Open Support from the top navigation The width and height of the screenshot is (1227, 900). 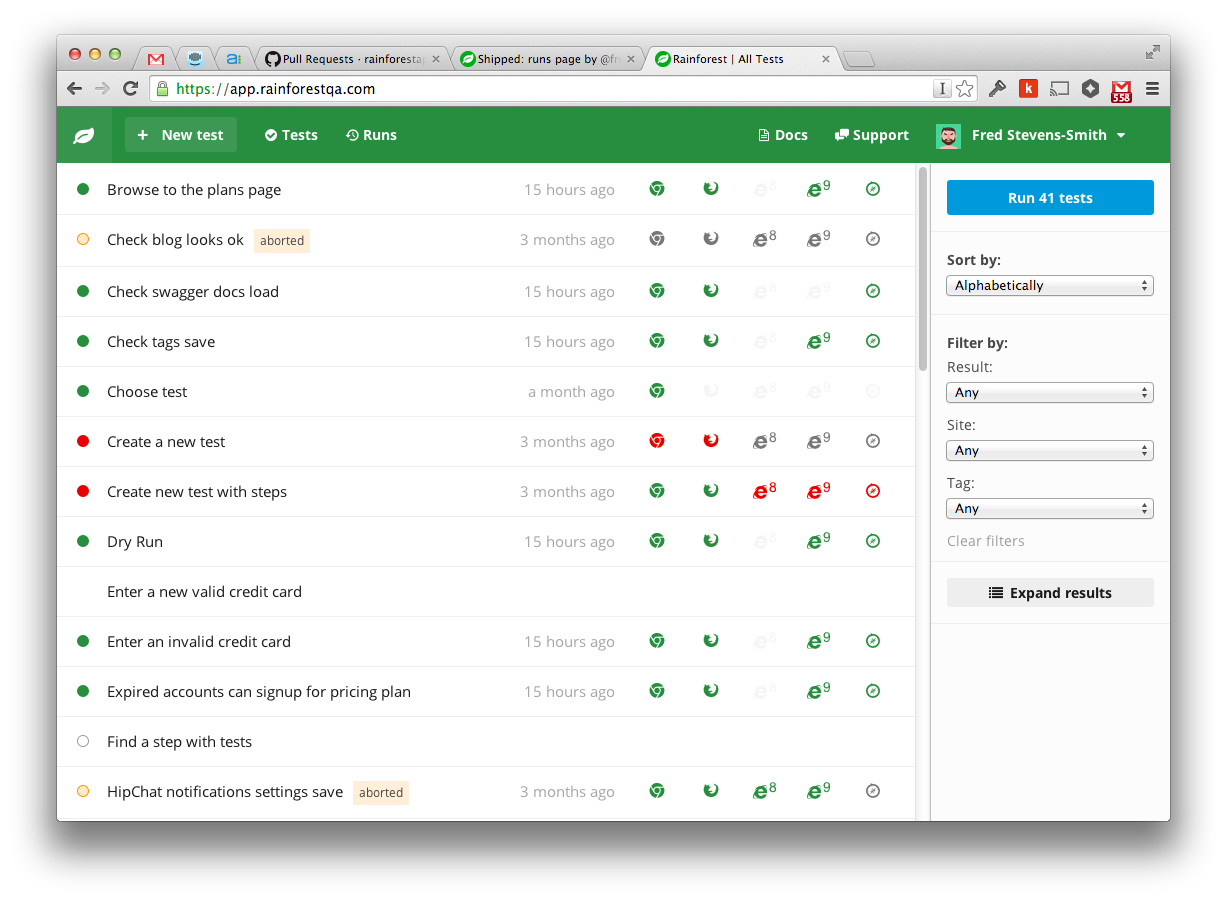click(872, 135)
